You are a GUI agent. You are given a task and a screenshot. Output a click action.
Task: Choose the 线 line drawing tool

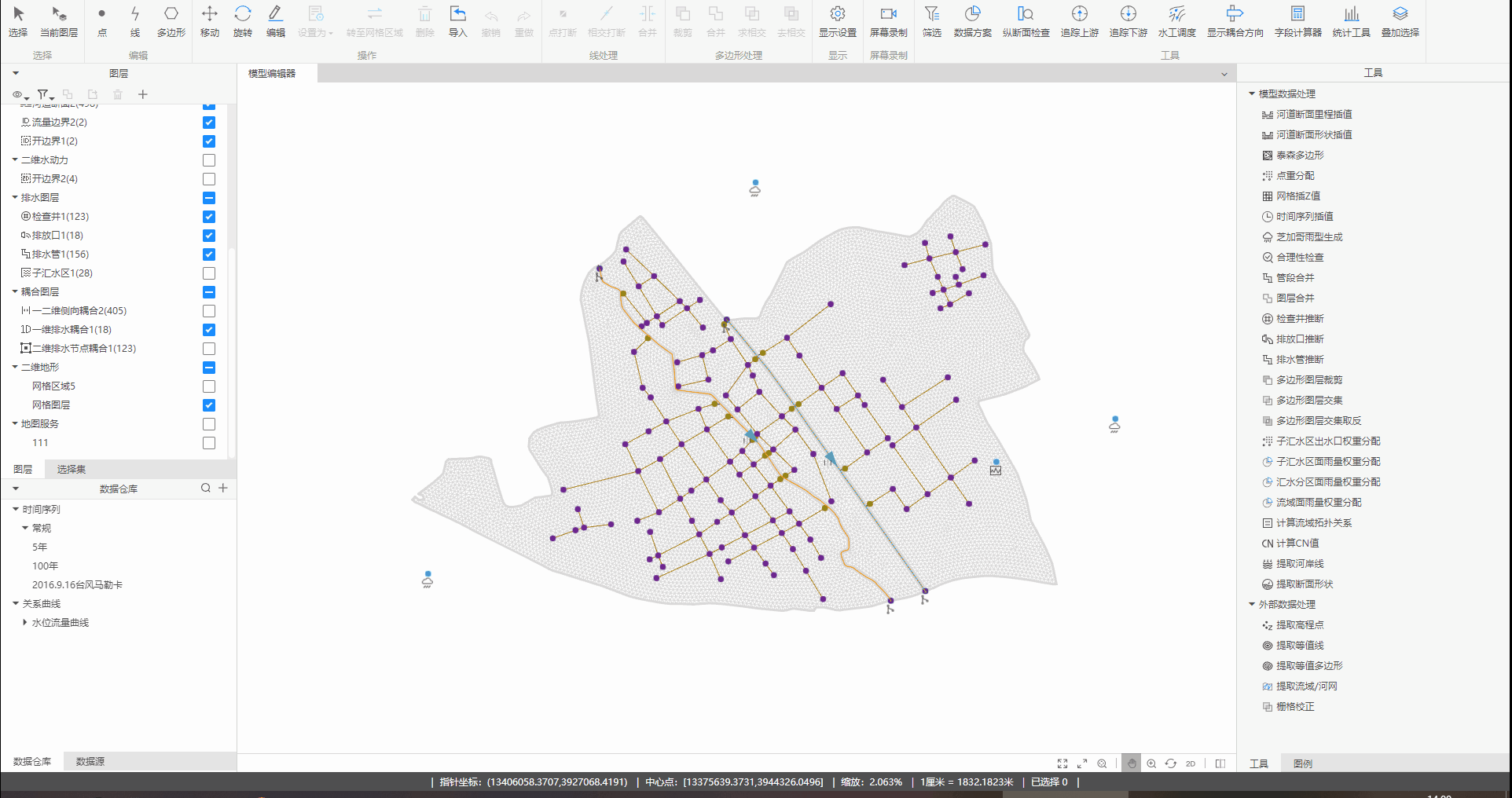click(x=135, y=22)
